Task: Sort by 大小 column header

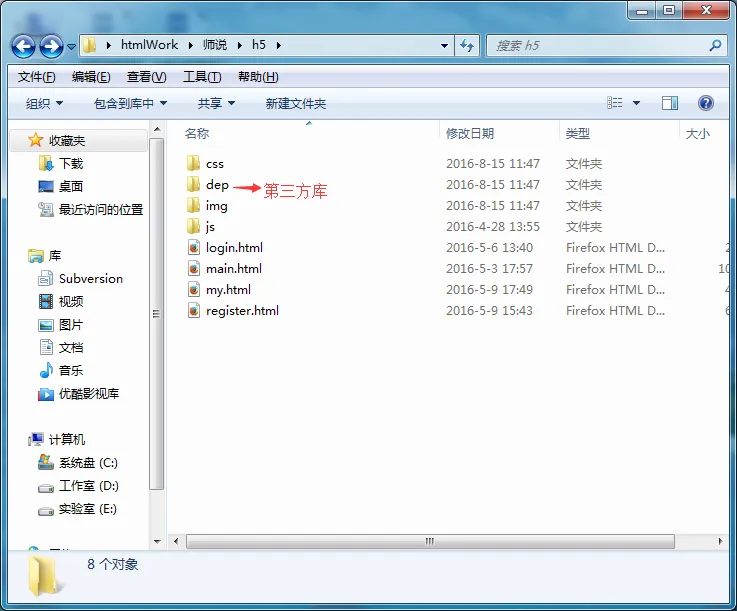Action: click(x=698, y=133)
